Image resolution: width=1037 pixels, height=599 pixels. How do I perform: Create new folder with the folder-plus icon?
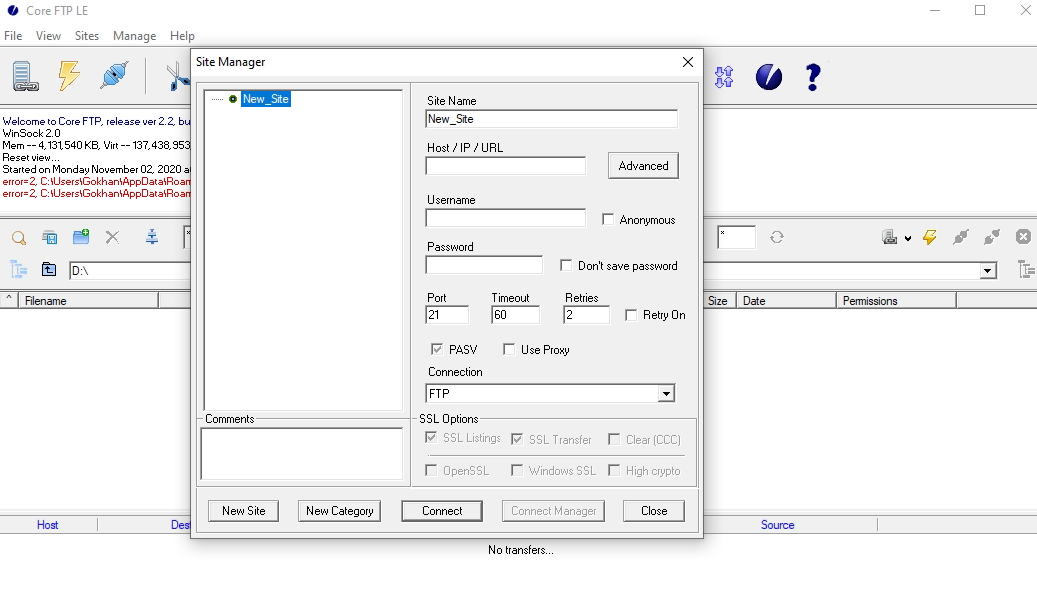(x=81, y=237)
